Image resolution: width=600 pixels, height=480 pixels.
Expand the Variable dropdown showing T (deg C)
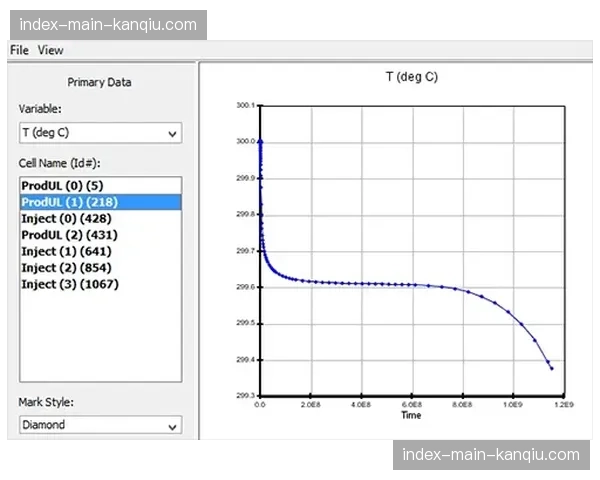(x=100, y=132)
